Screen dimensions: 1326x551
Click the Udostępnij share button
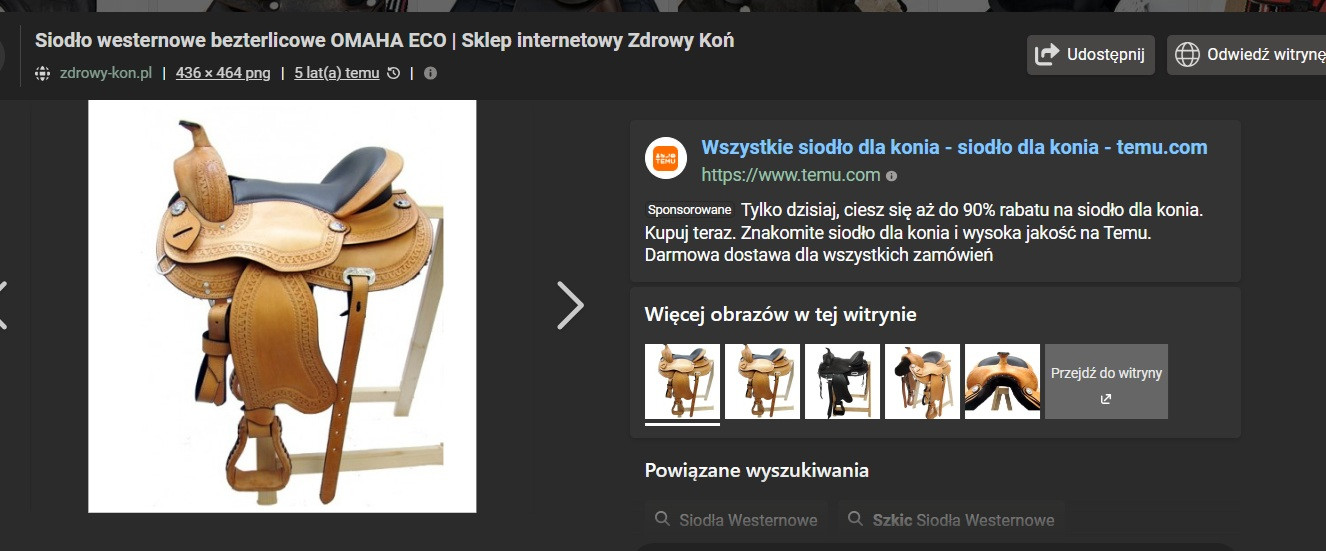coord(1091,55)
